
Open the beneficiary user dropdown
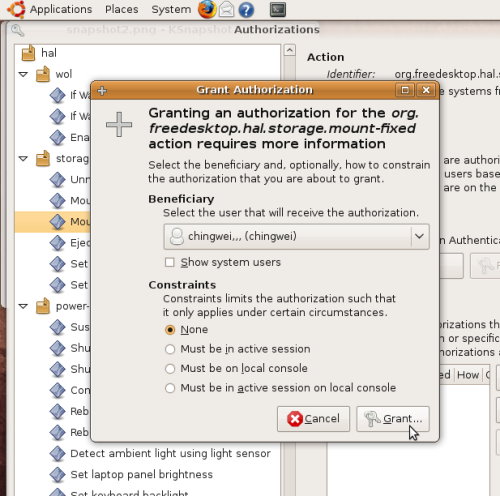pyautogui.click(x=296, y=237)
